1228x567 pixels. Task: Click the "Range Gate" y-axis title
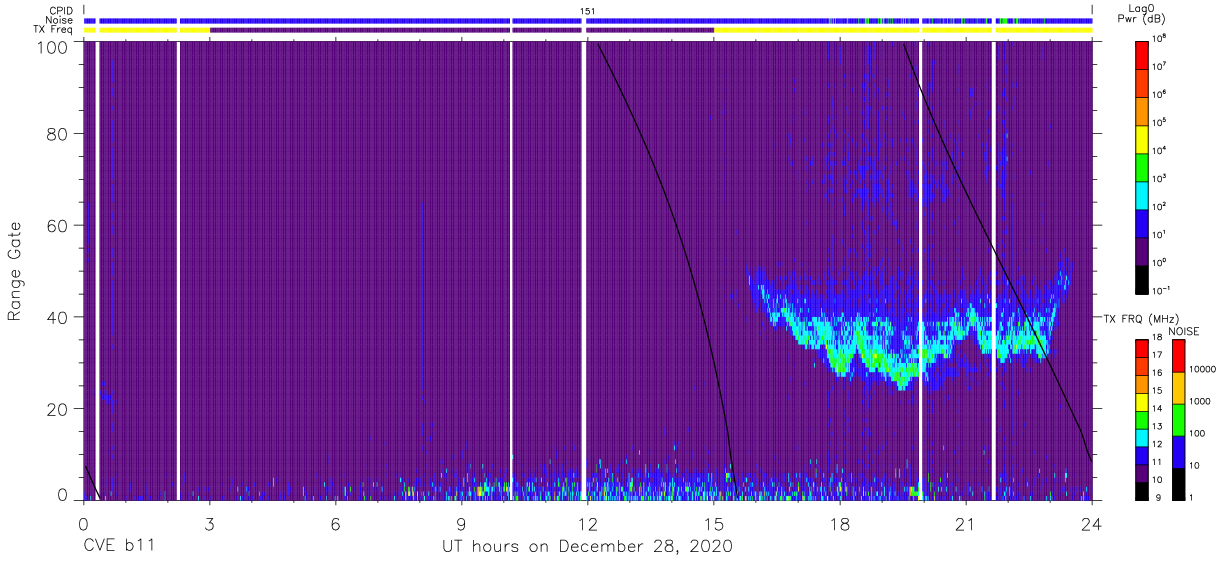[15, 271]
